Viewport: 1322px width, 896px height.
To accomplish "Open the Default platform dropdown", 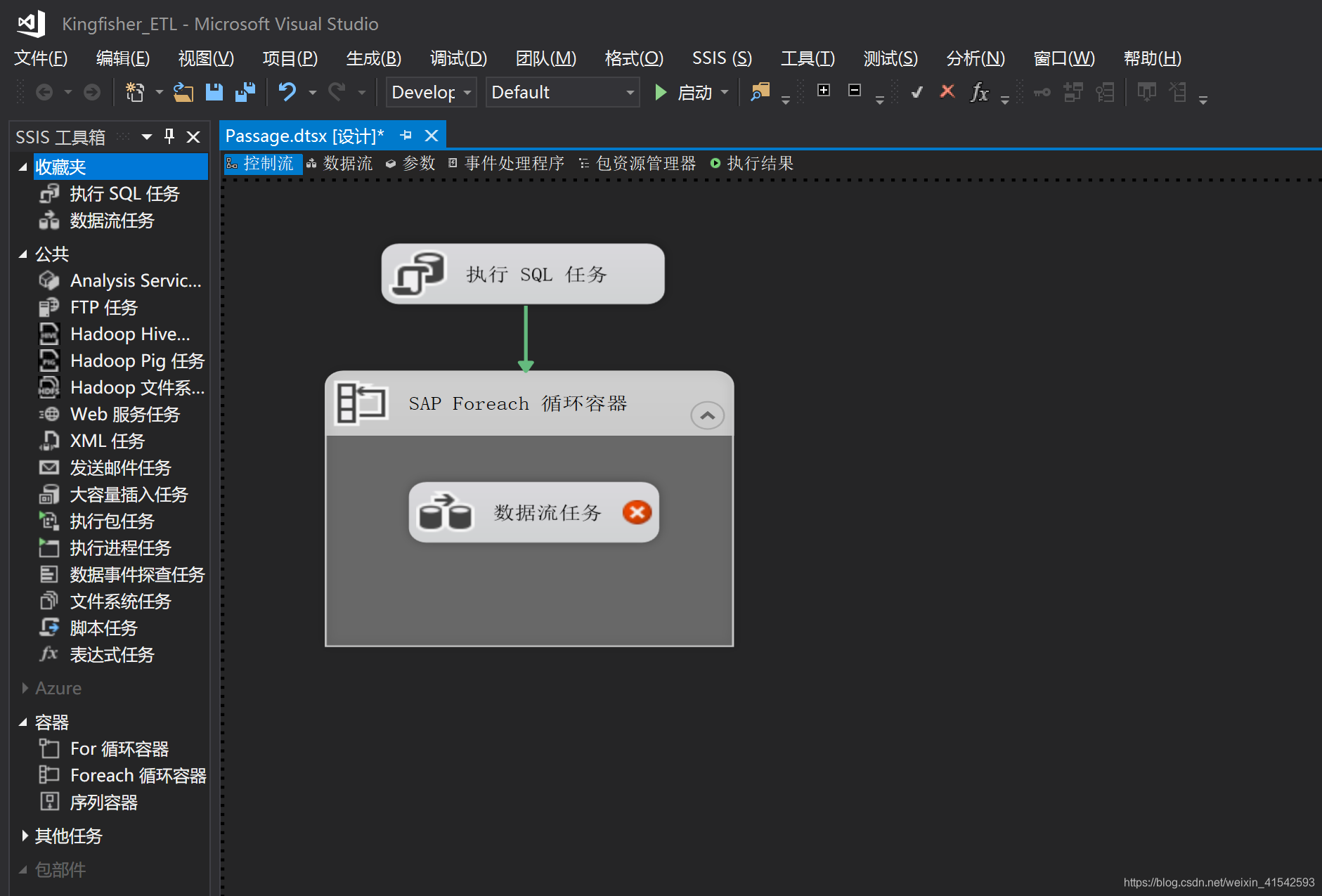I will pos(562,92).
